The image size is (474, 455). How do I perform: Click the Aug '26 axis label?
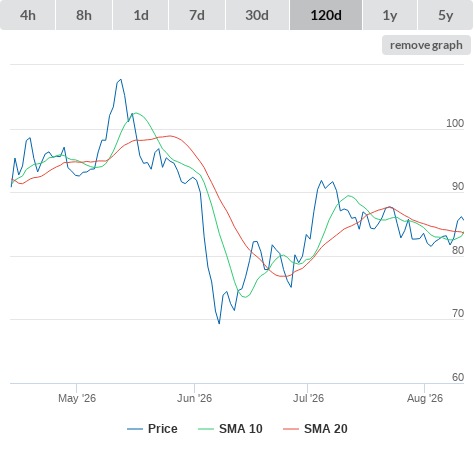pyautogui.click(x=425, y=398)
